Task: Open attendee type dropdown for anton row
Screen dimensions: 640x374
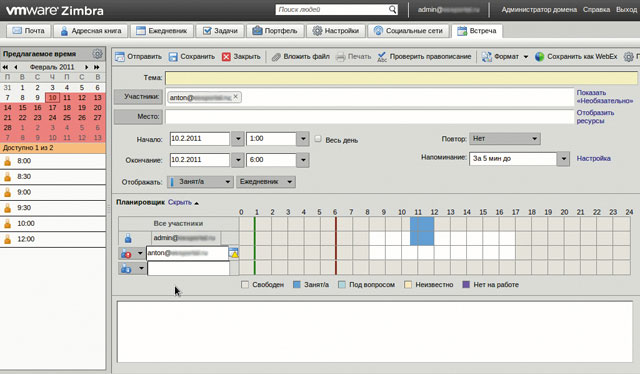Action: [x=140, y=254]
